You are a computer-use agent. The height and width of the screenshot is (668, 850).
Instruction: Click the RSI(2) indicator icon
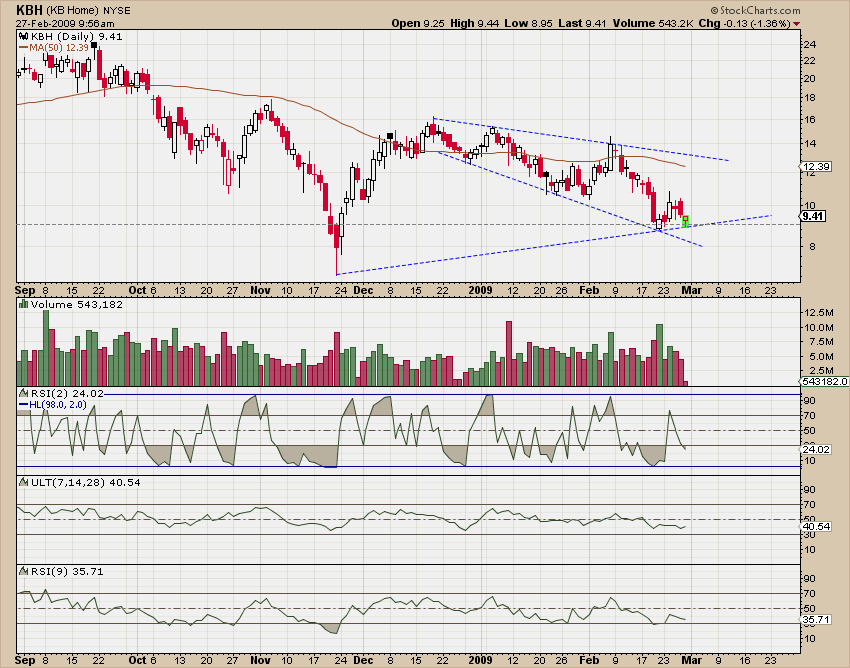pyautogui.click(x=23, y=393)
